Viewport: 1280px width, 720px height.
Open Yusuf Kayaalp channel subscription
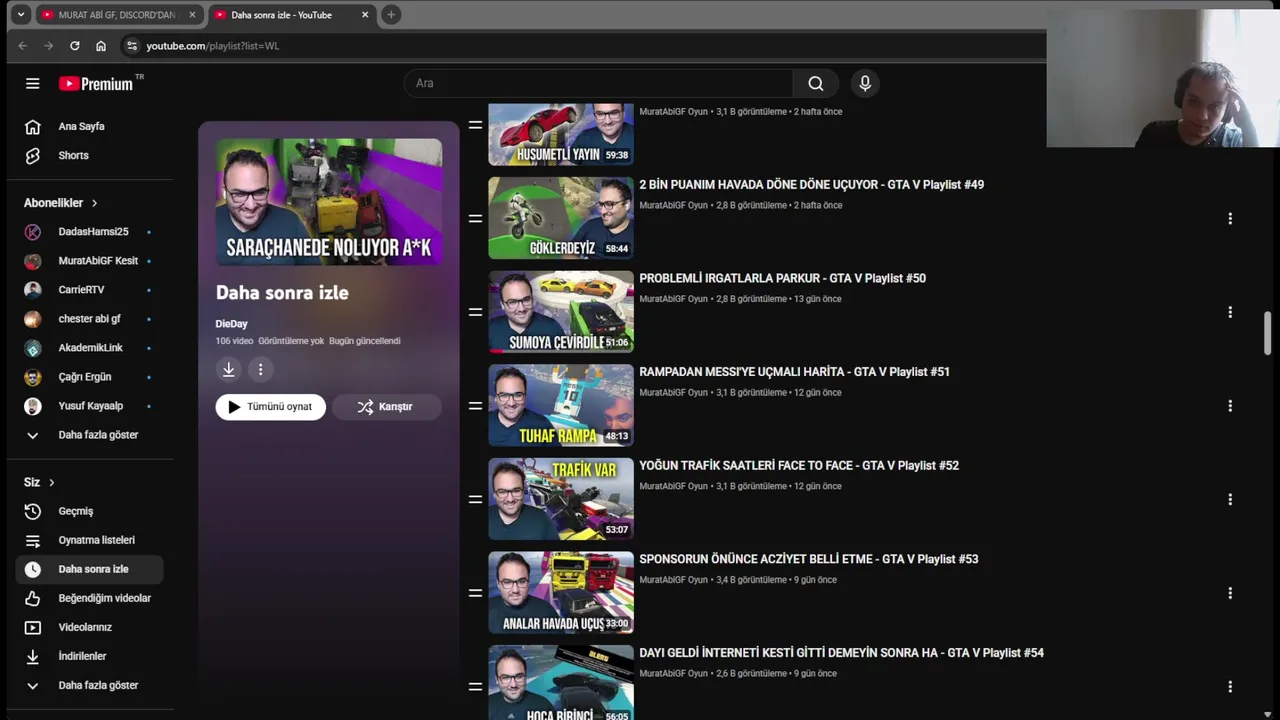(x=89, y=406)
